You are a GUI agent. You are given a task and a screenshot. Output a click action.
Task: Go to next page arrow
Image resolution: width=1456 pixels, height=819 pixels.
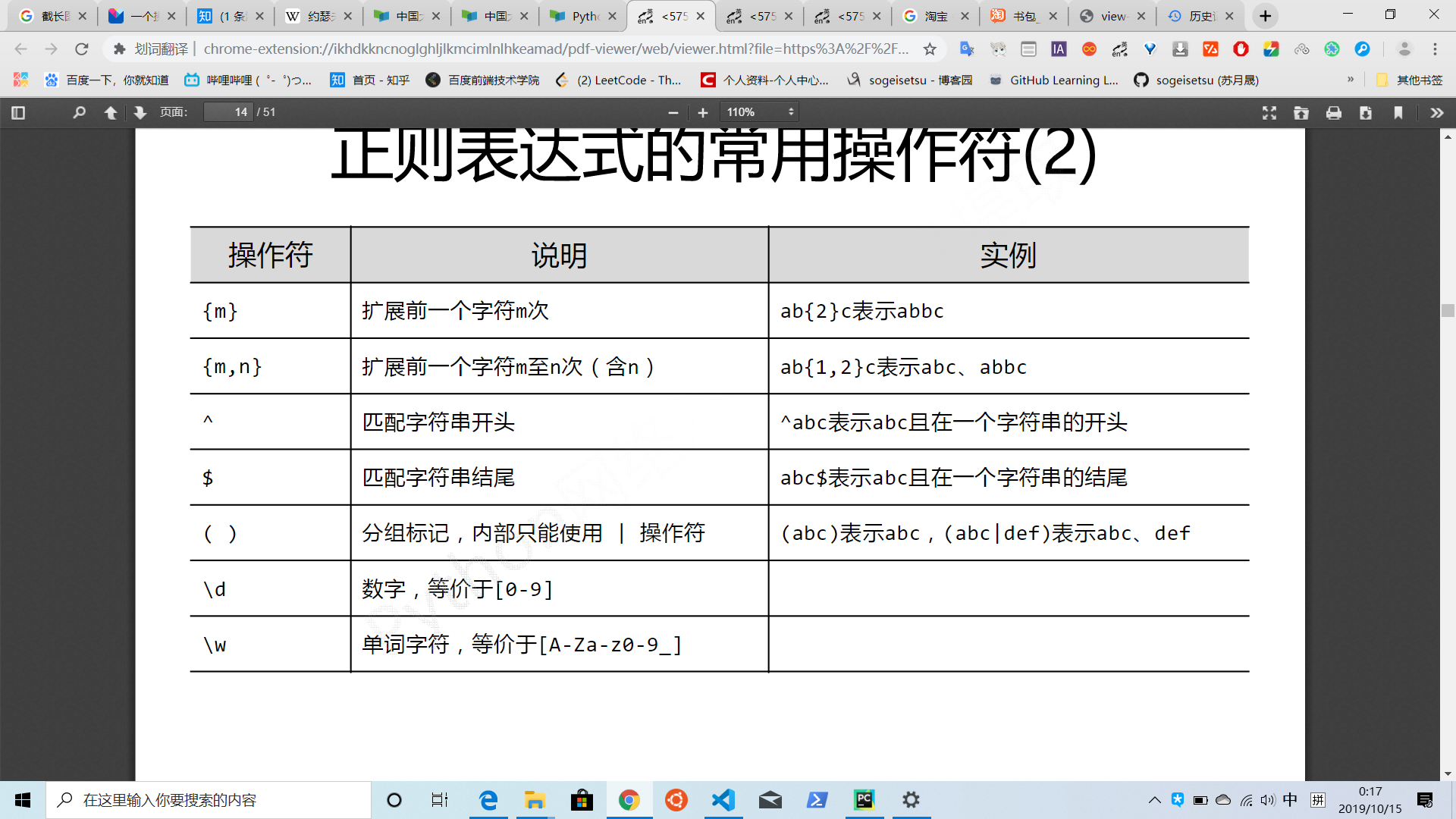140,112
